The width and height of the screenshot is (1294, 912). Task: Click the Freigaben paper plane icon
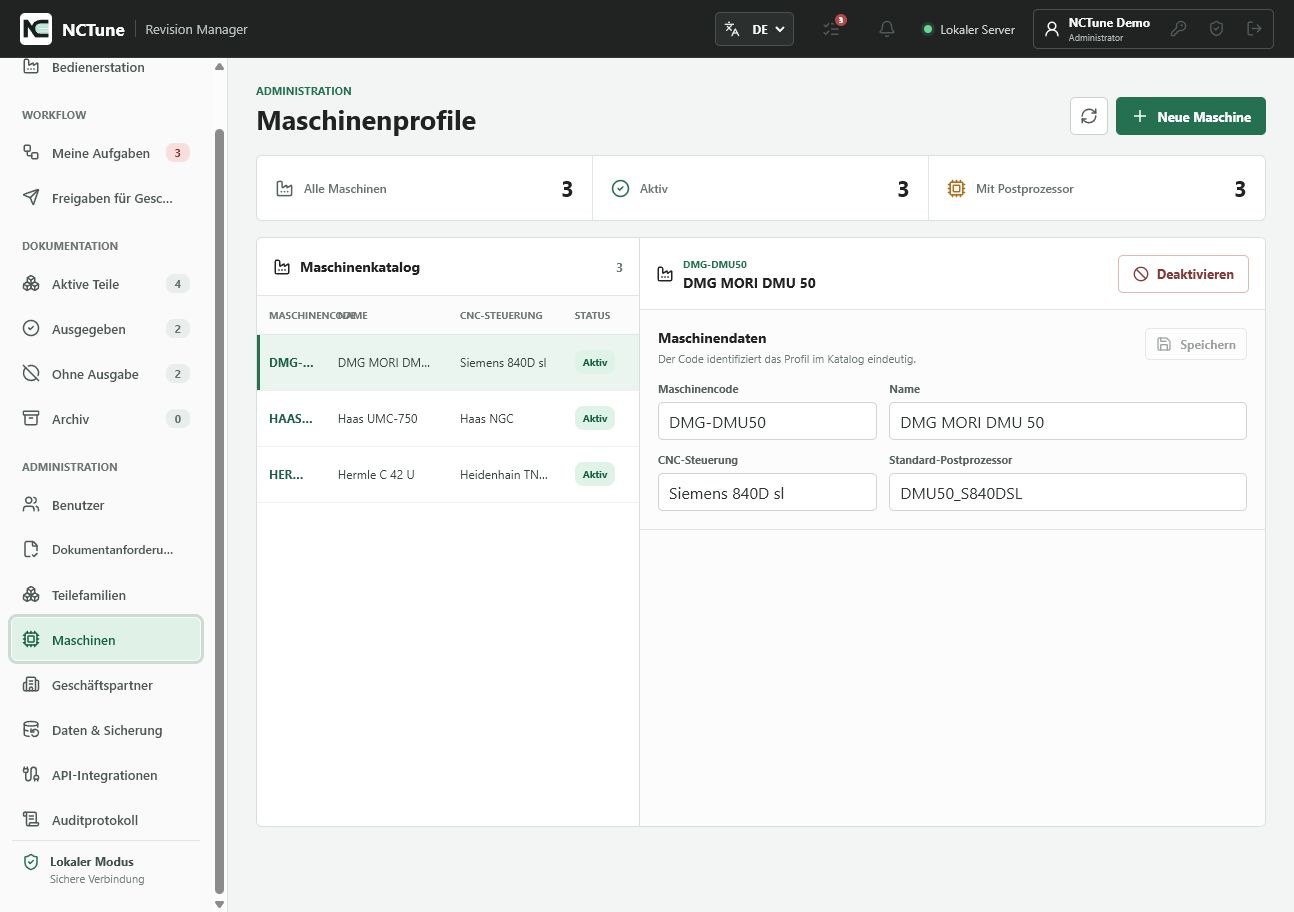(31, 198)
